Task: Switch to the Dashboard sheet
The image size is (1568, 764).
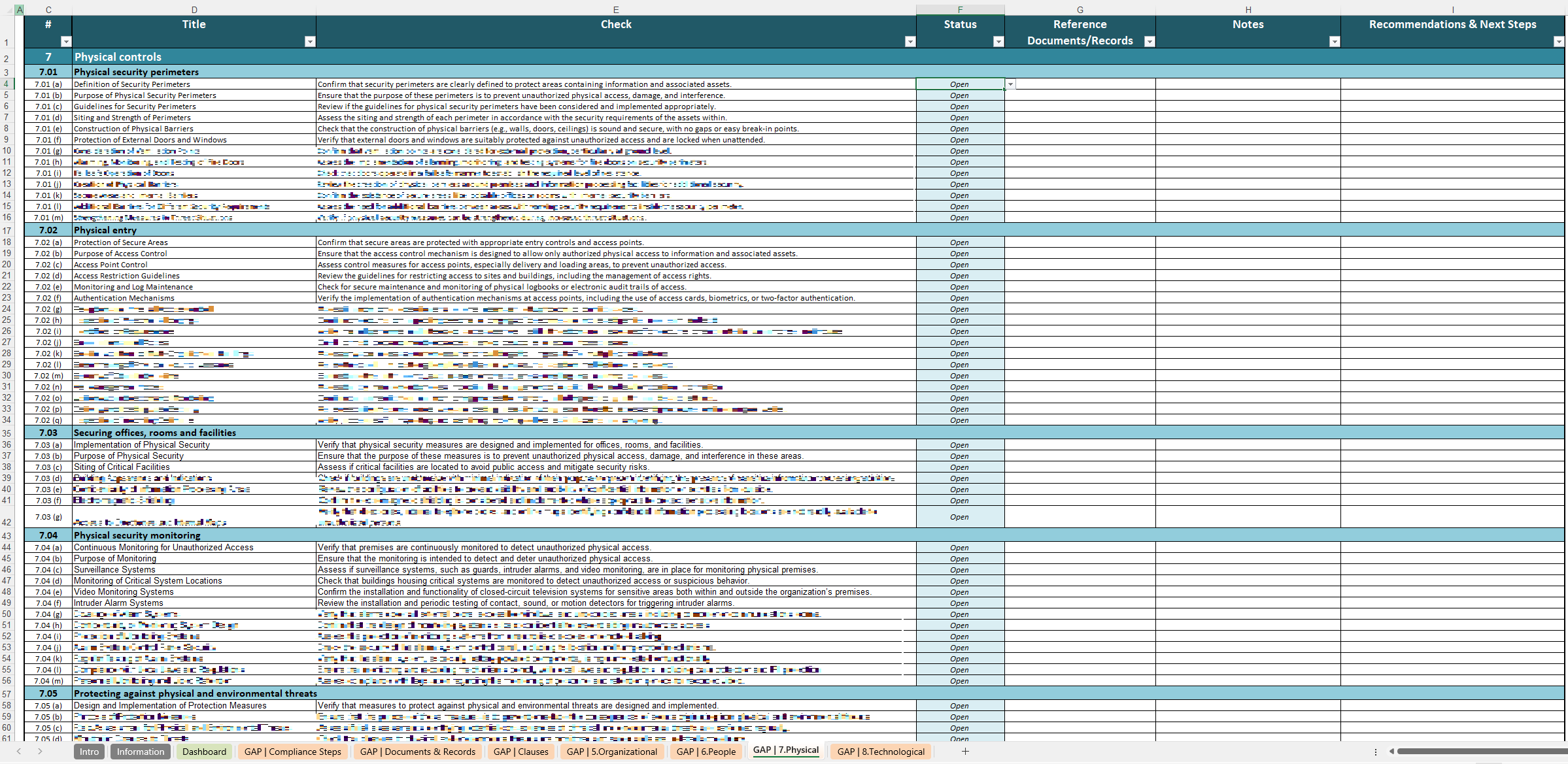Action: tap(204, 752)
